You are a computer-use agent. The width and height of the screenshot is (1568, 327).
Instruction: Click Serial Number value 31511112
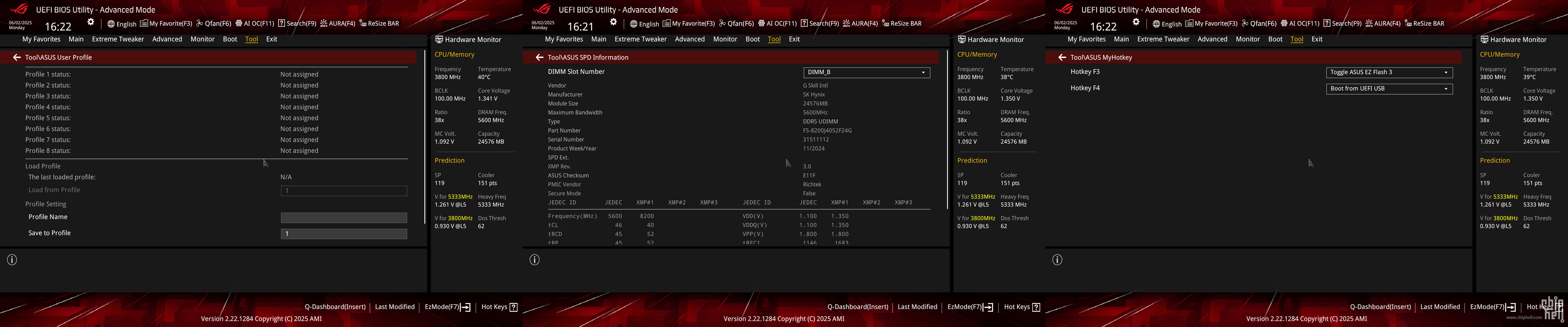(x=816, y=140)
